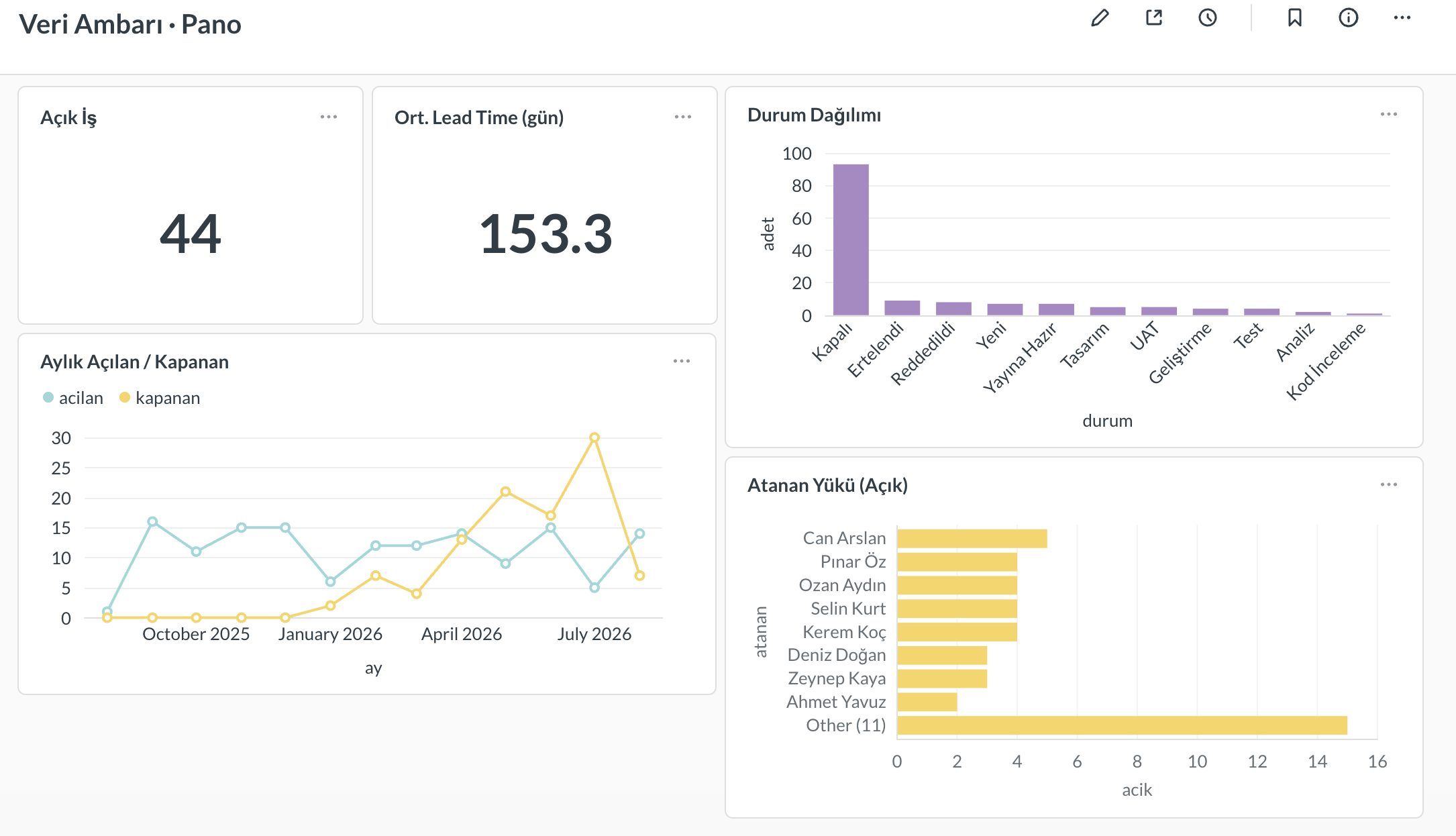Click the July 2026 axis label
Image resolution: width=1456 pixels, height=836 pixels.
click(594, 634)
